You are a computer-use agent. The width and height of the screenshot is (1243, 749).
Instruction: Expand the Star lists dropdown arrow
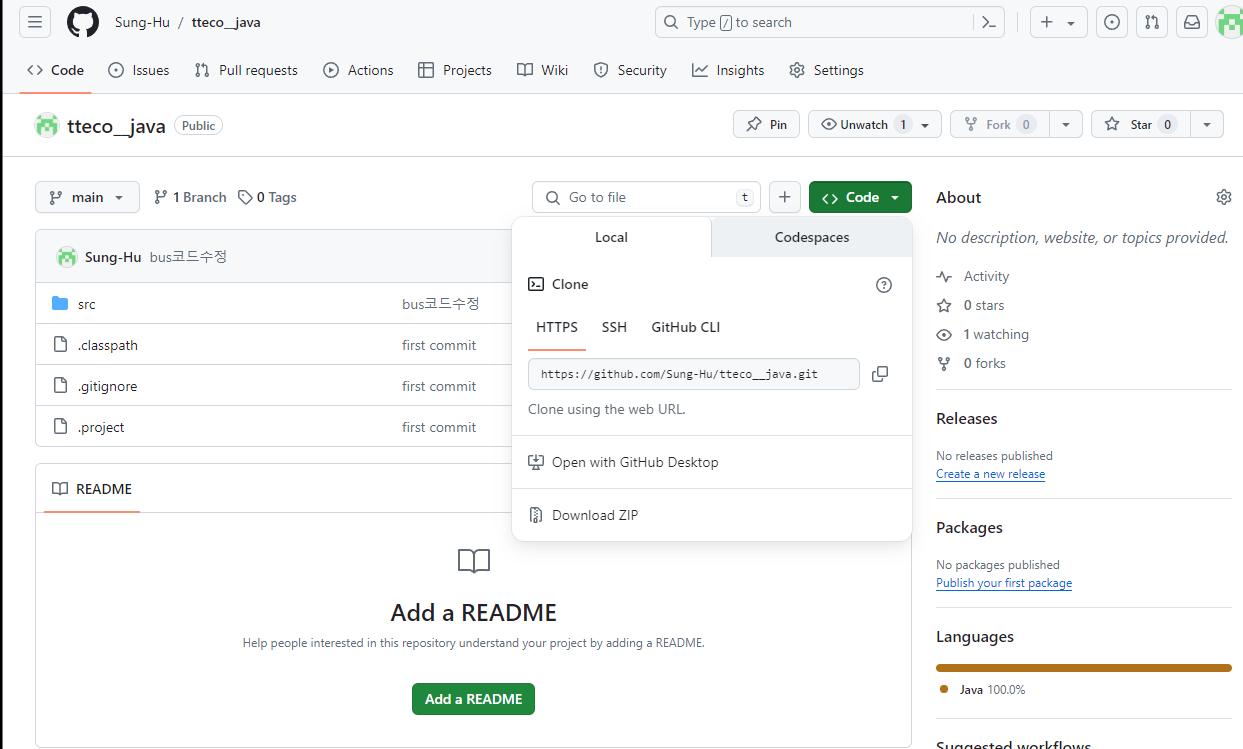[1208, 125]
